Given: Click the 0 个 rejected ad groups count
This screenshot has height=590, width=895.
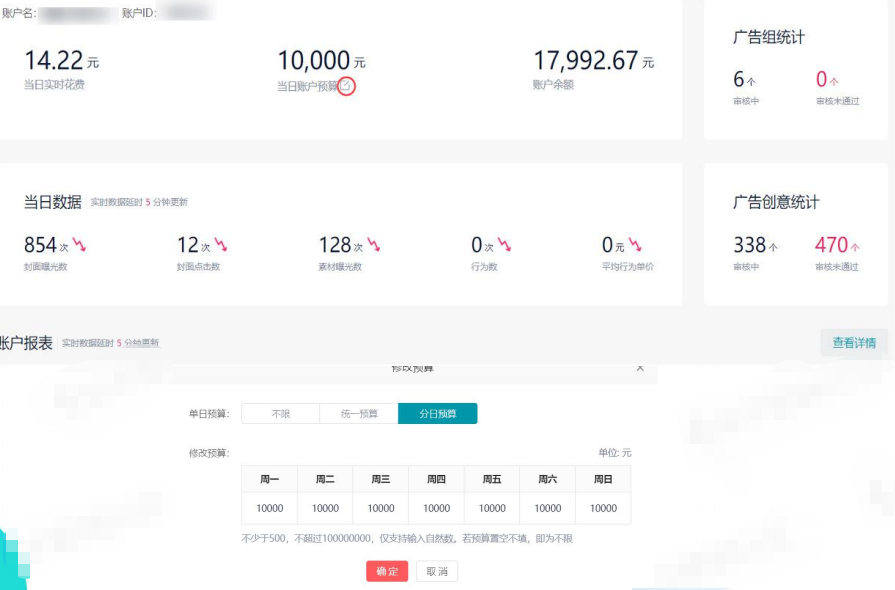Looking at the screenshot, I should pyautogui.click(x=827, y=79).
